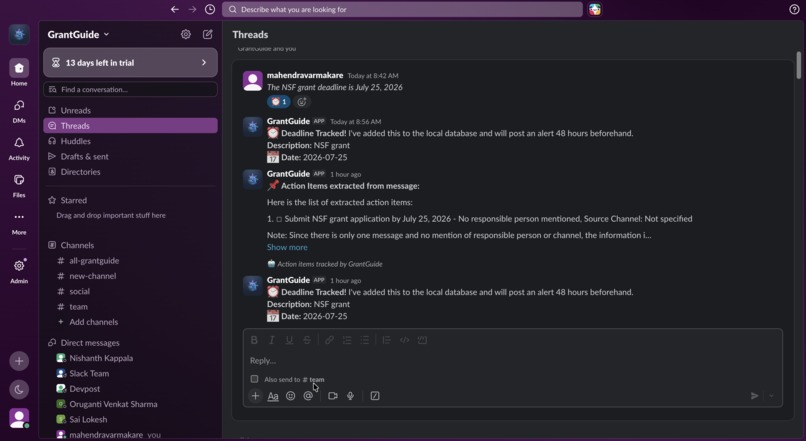Collapse the Starred section
Screen dimensions: 806x441
[x=74, y=200]
